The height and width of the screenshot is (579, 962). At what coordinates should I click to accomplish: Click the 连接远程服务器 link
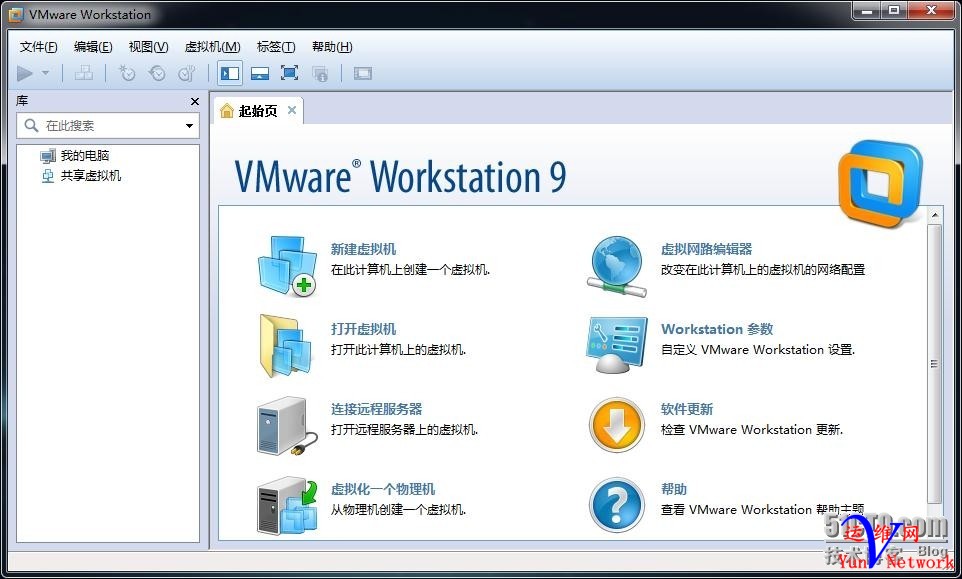[x=376, y=409]
